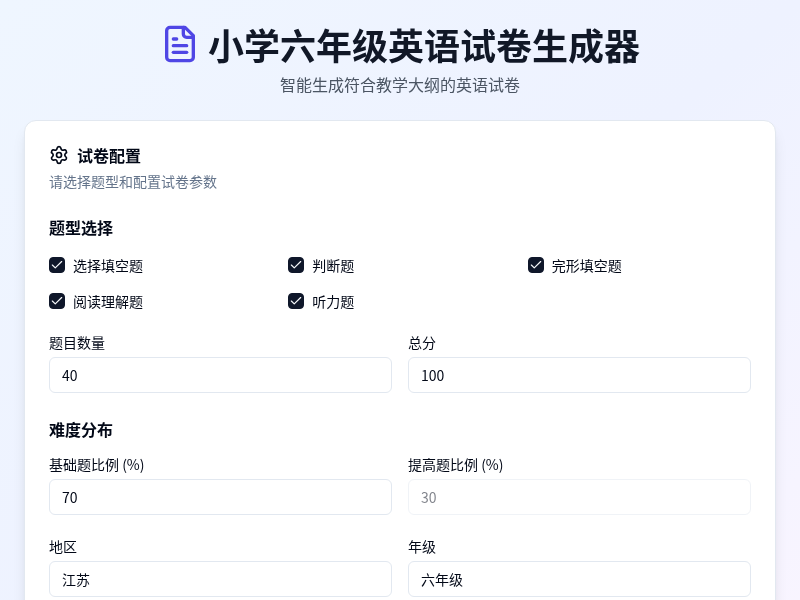Toggle the 听力题 checkbox
This screenshot has width=800, height=600.
(x=296, y=301)
